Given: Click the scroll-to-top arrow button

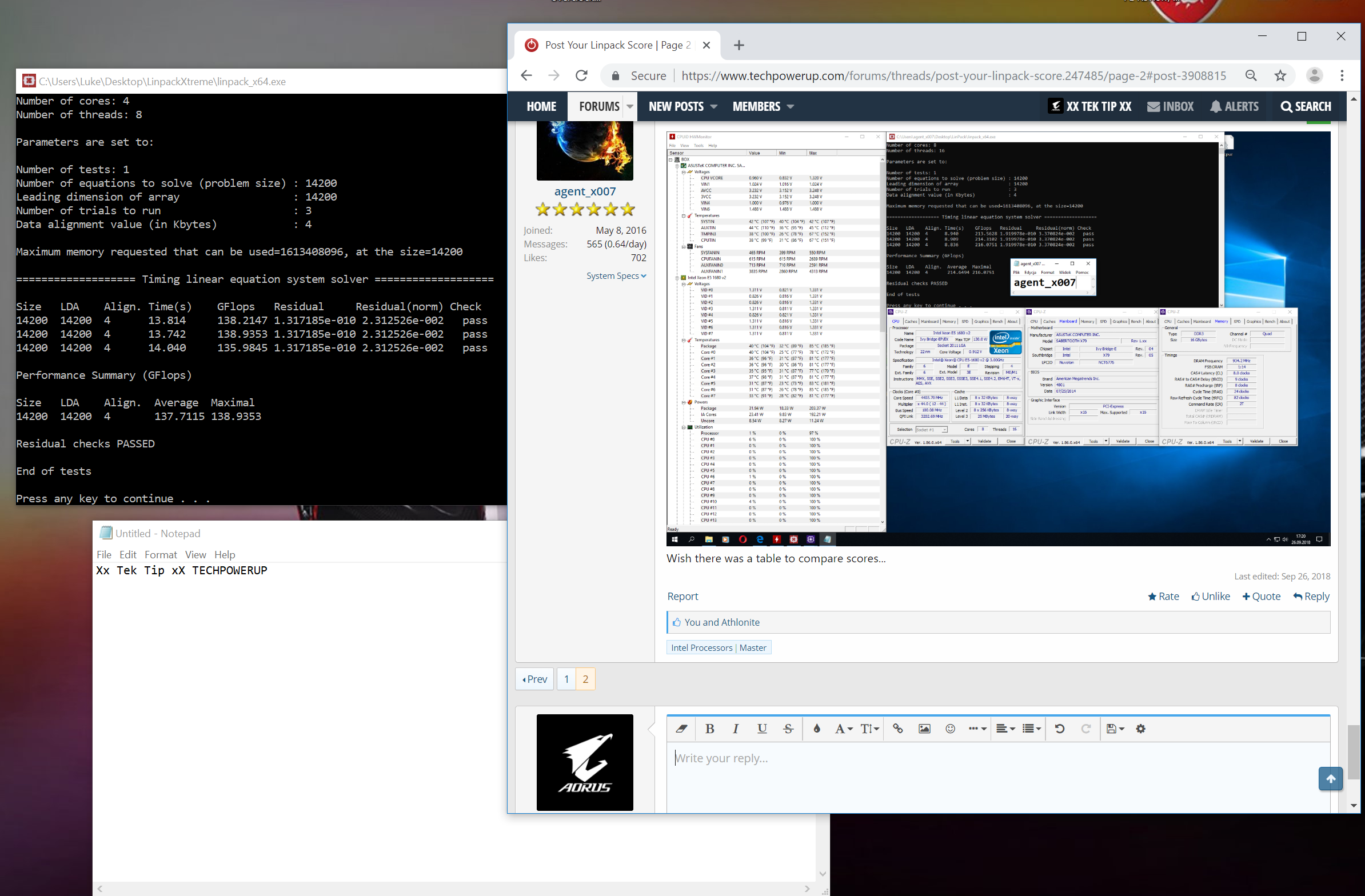Looking at the screenshot, I should [x=1331, y=778].
